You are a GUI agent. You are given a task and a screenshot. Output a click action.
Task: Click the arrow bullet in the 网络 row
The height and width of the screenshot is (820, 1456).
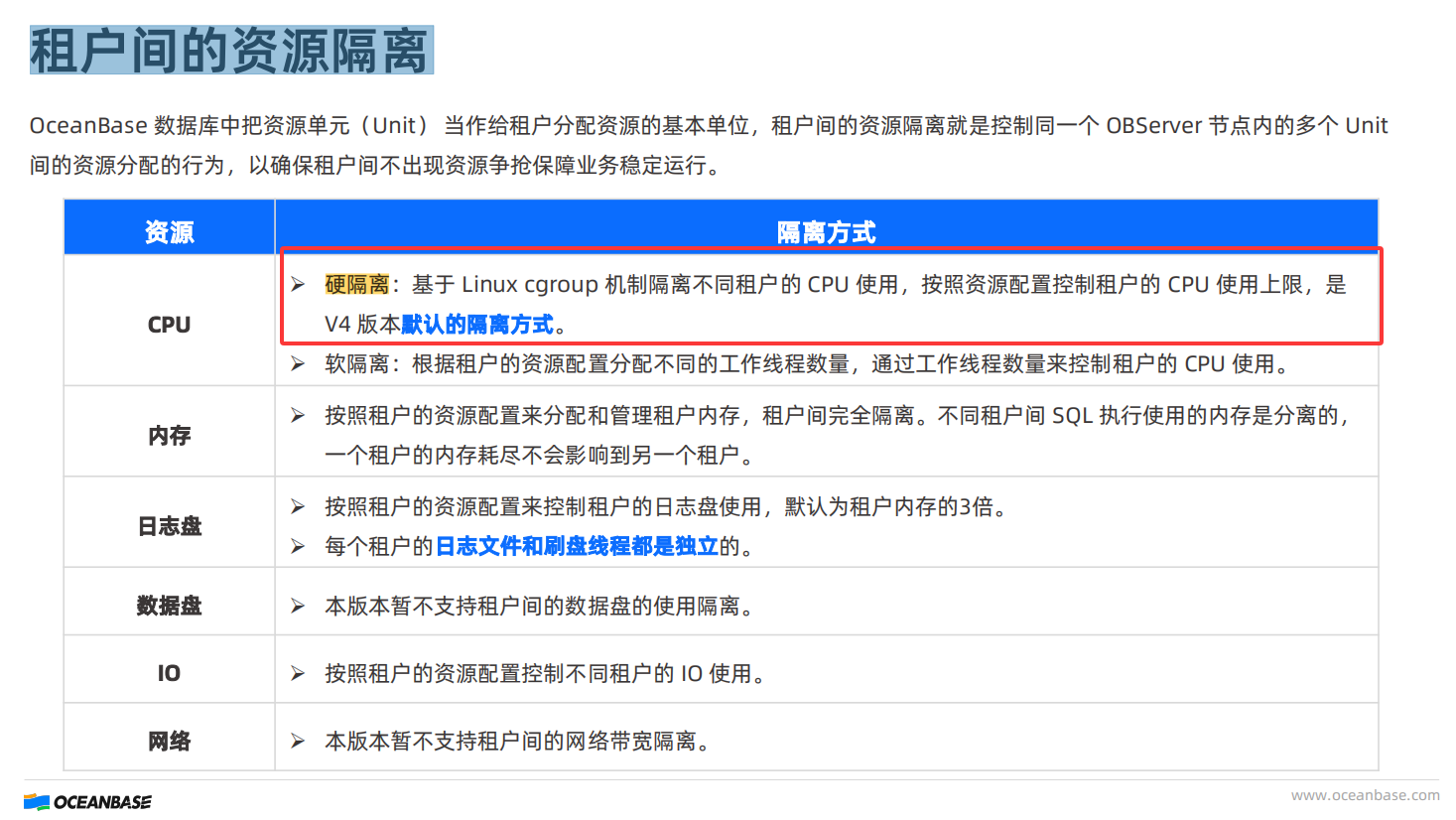298,742
